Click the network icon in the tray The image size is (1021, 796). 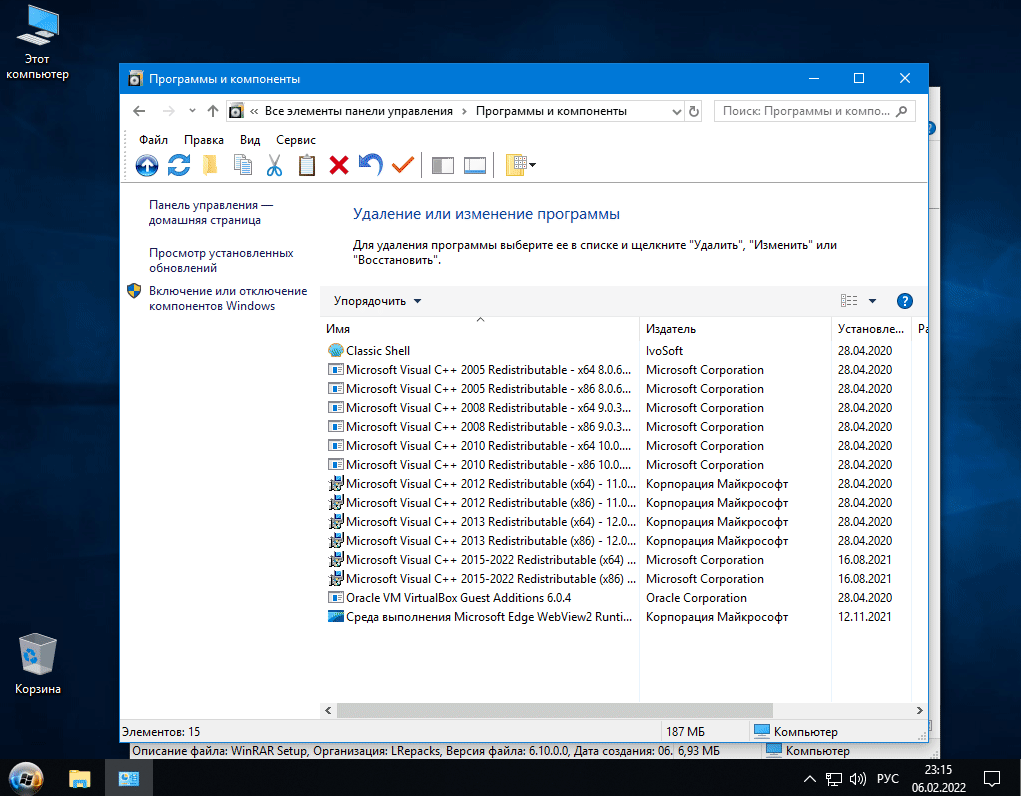click(834, 778)
